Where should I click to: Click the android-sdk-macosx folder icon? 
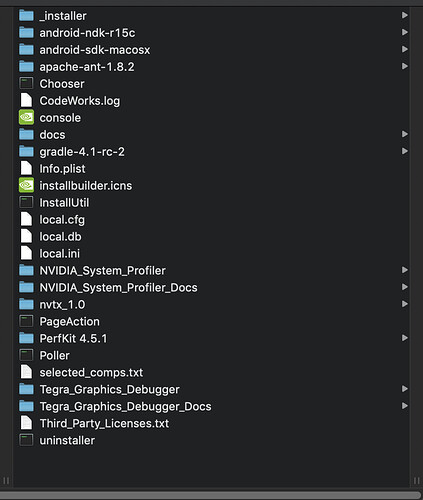[26, 50]
